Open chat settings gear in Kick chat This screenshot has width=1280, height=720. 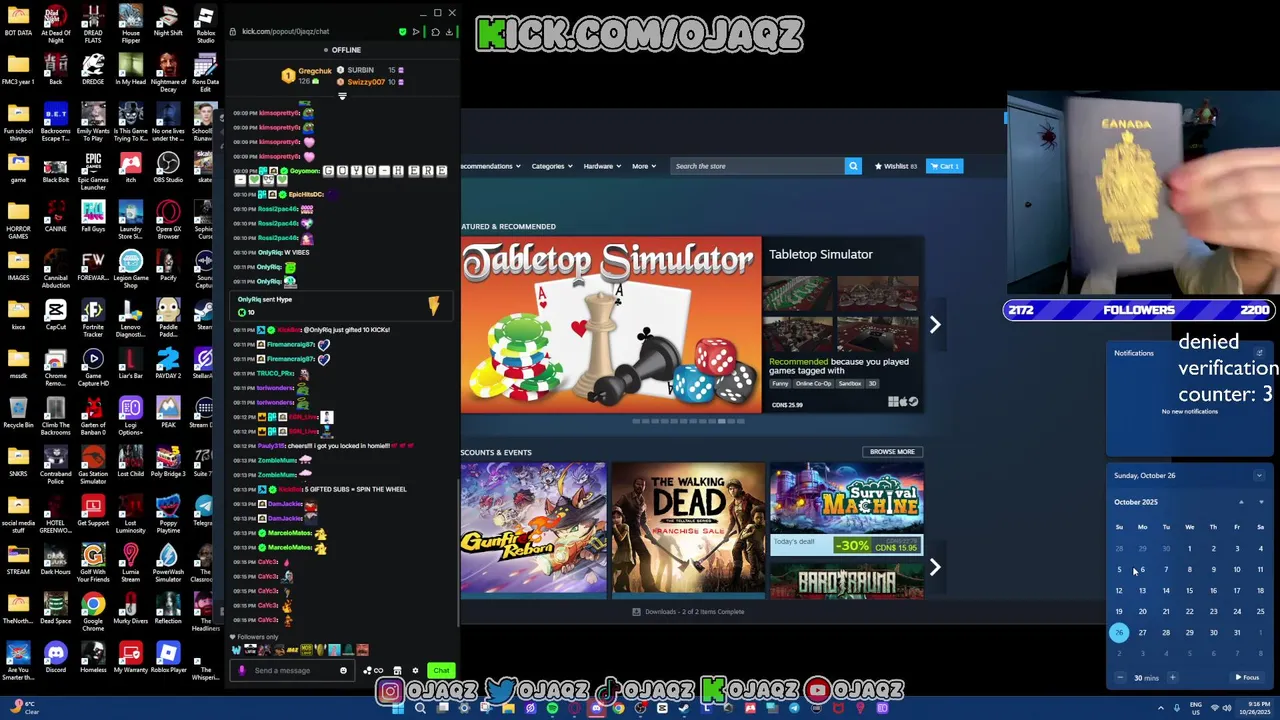(x=413, y=671)
